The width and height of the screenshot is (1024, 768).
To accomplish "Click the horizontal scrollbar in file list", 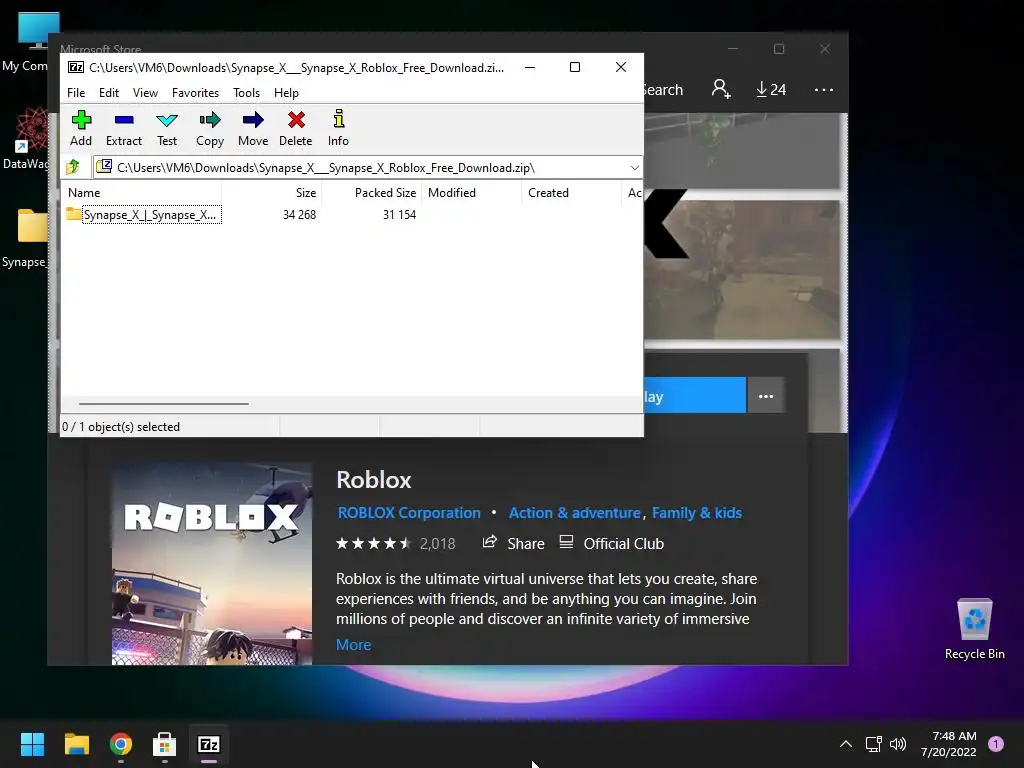I will tap(163, 404).
